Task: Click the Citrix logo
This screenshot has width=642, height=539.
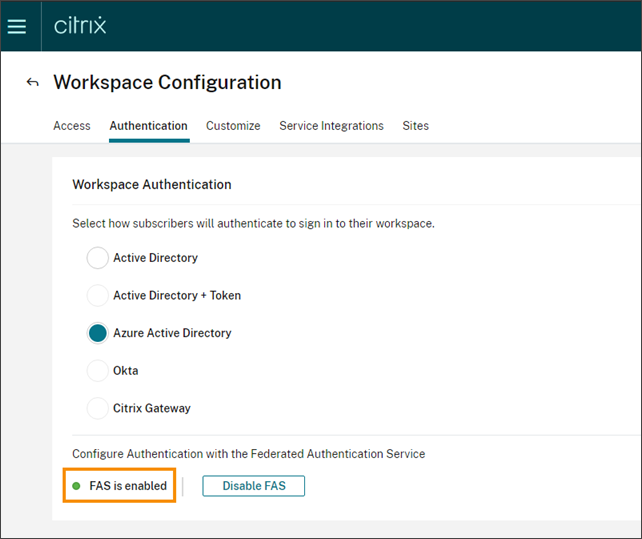Action: pos(80,26)
